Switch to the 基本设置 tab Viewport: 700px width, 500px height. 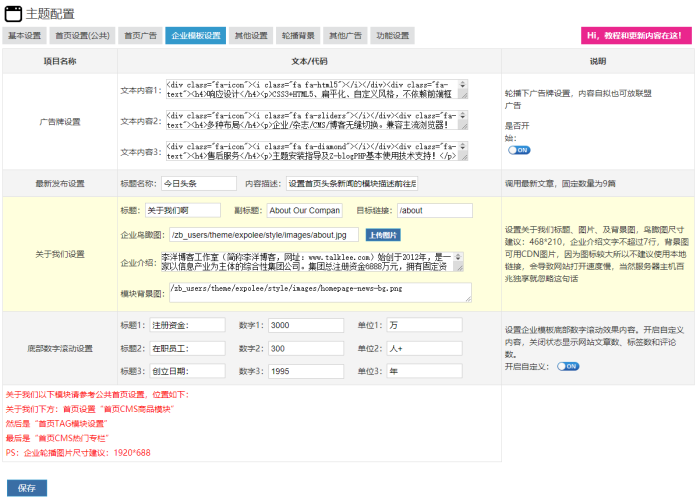[x=25, y=36]
